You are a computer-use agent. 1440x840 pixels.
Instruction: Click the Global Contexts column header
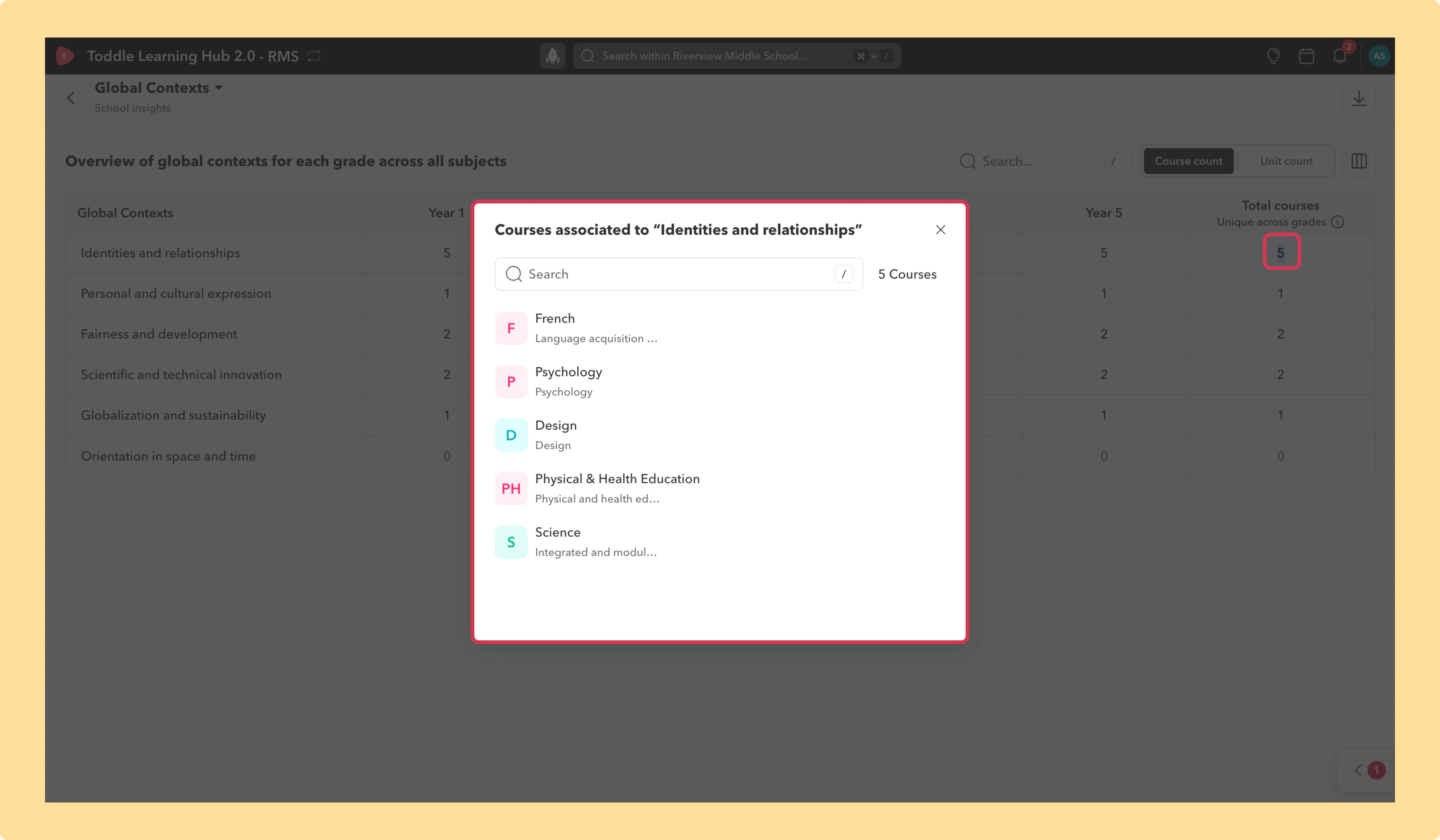(x=125, y=213)
